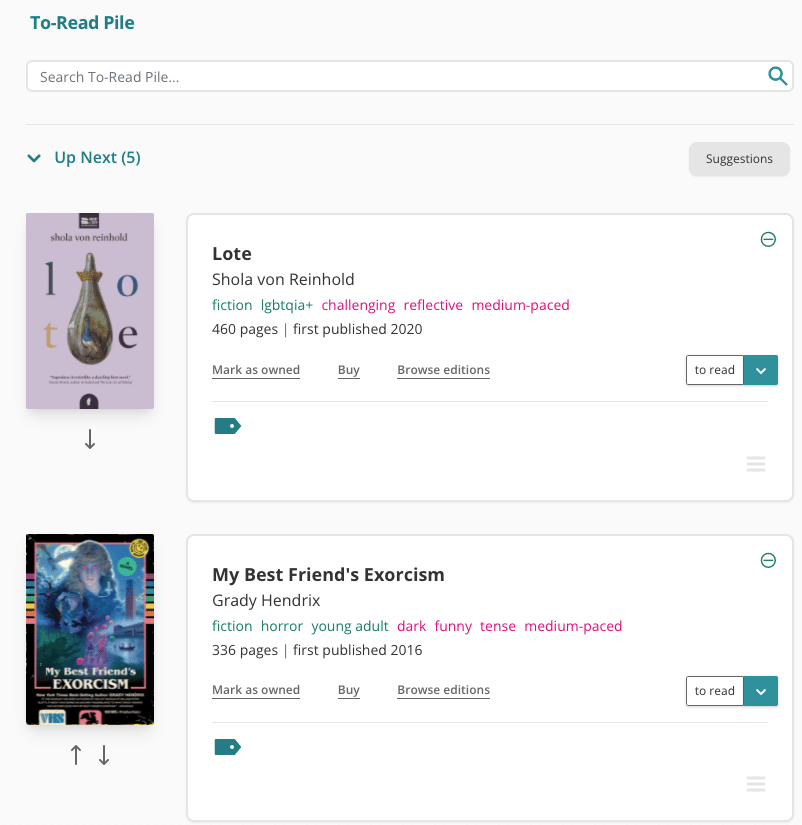
Task: Click the 'lgbtqia+' genre tag
Action: tap(287, 305)
